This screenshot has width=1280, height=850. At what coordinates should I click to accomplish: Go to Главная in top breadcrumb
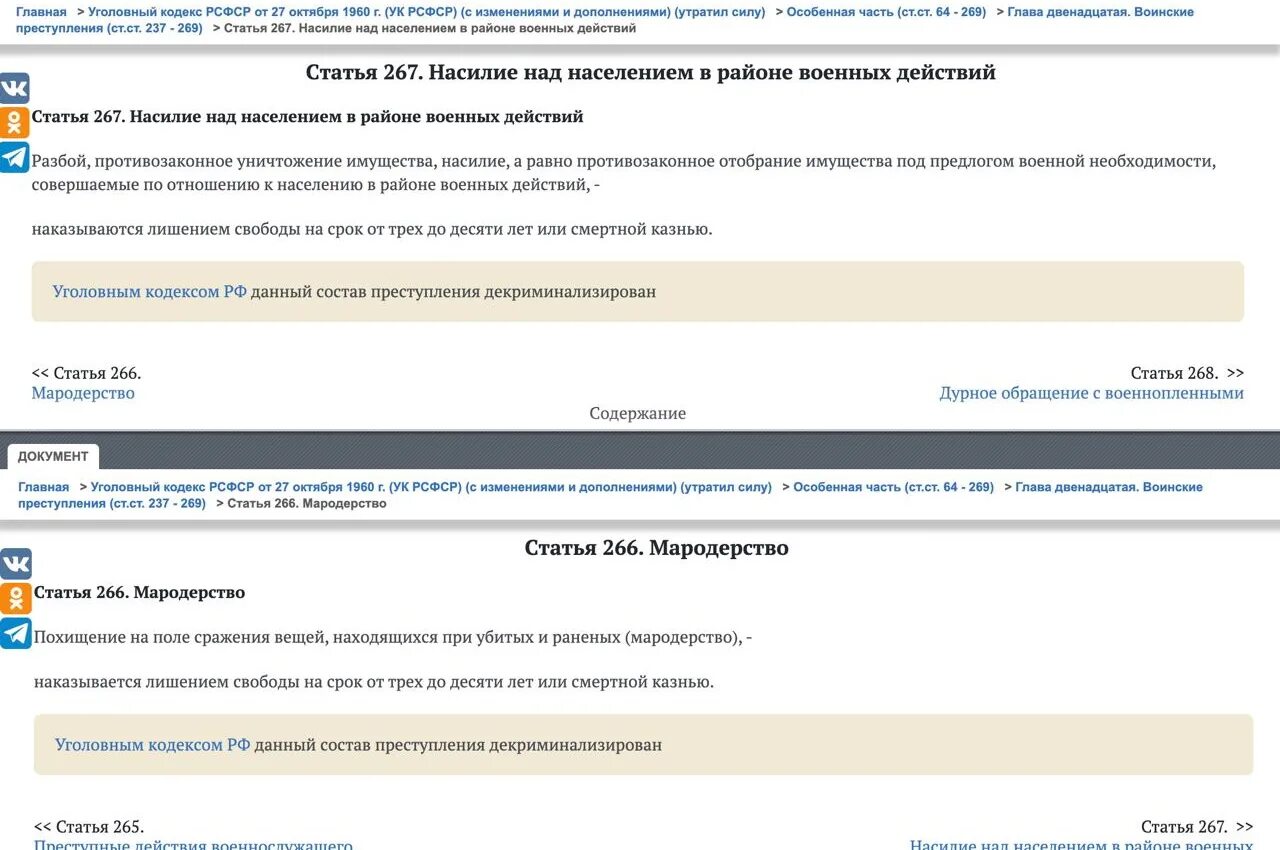point(41,12)
